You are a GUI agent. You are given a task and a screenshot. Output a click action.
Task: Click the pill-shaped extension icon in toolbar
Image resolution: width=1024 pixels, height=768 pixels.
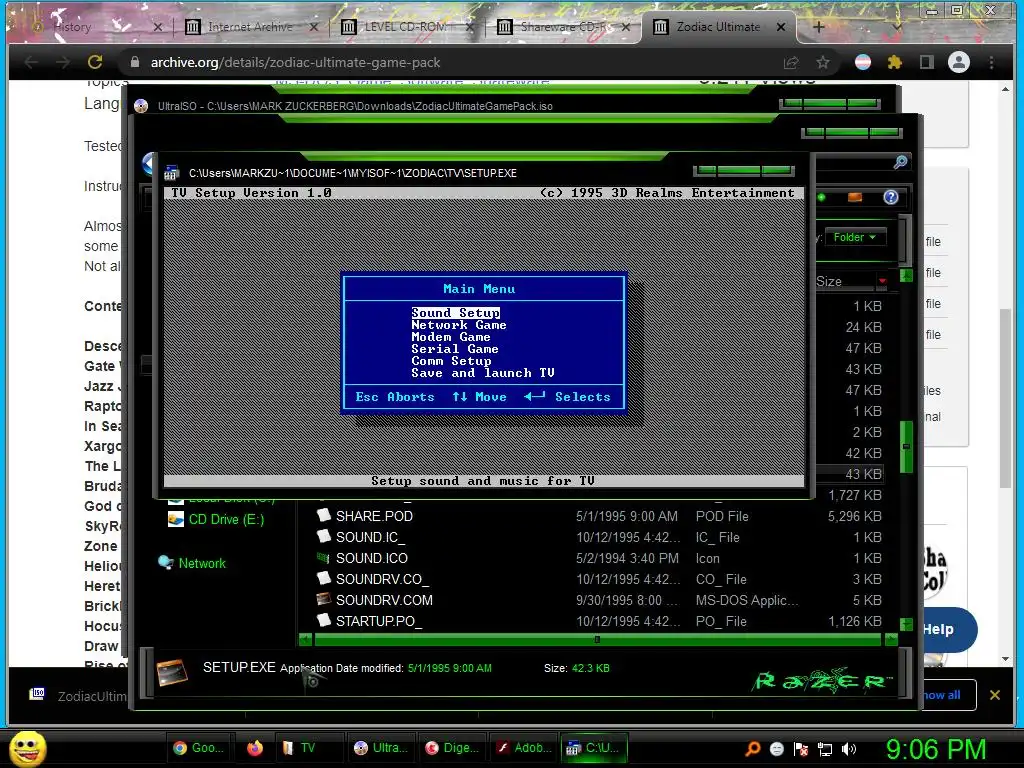pos(863,62)
